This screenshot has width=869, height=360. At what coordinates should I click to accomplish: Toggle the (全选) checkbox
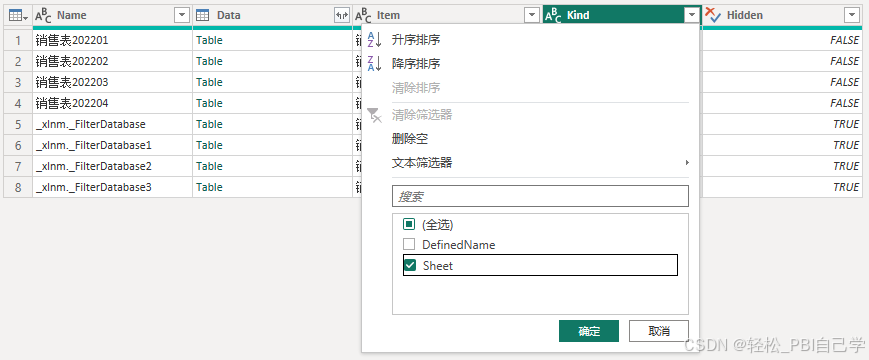click(409, 224)
